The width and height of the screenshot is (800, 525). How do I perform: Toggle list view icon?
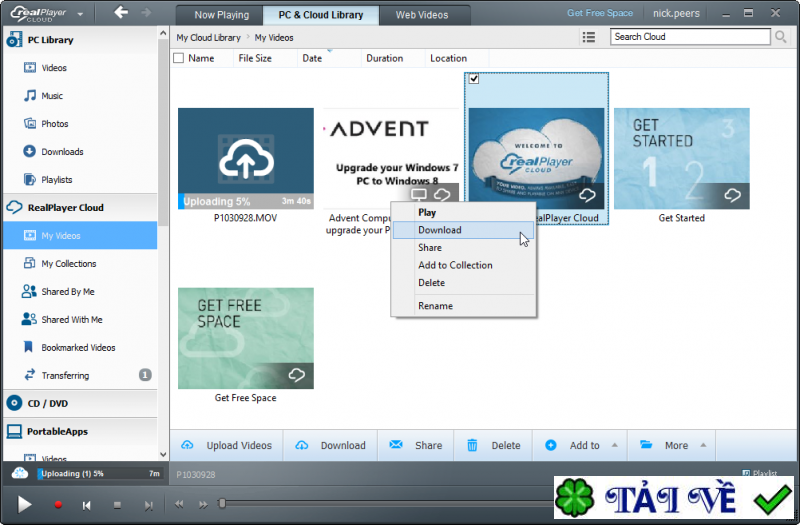(589, 37)
